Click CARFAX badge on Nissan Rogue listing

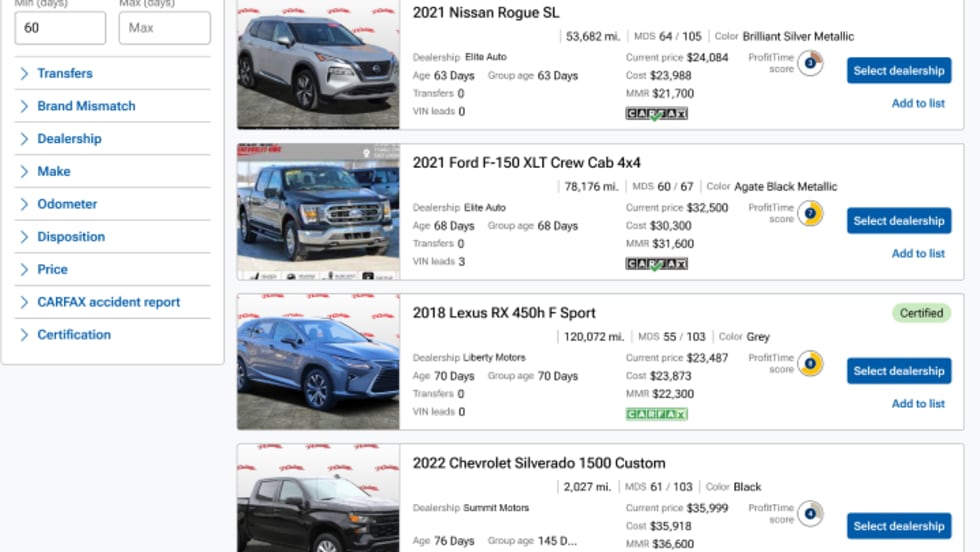click(x=656, y=114)
